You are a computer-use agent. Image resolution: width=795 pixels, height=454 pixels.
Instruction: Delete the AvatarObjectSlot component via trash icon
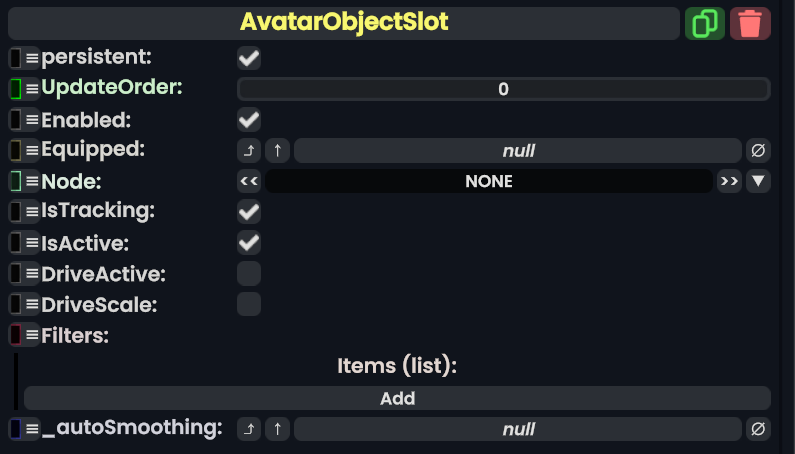750,23
